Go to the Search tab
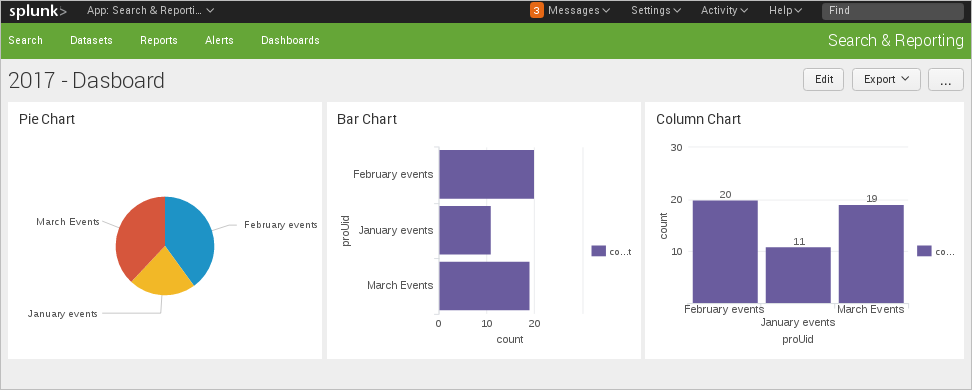The width and height of the screenshot is (972, 390). point(25,40)
